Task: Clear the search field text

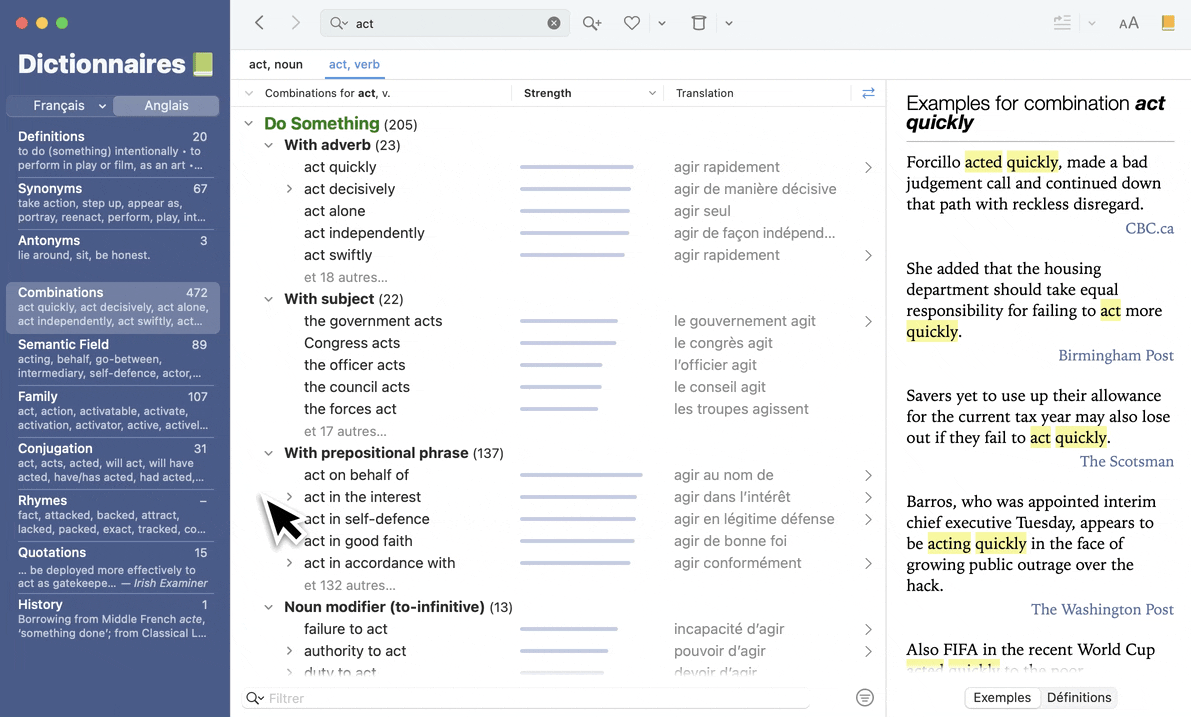Action: 554,23
